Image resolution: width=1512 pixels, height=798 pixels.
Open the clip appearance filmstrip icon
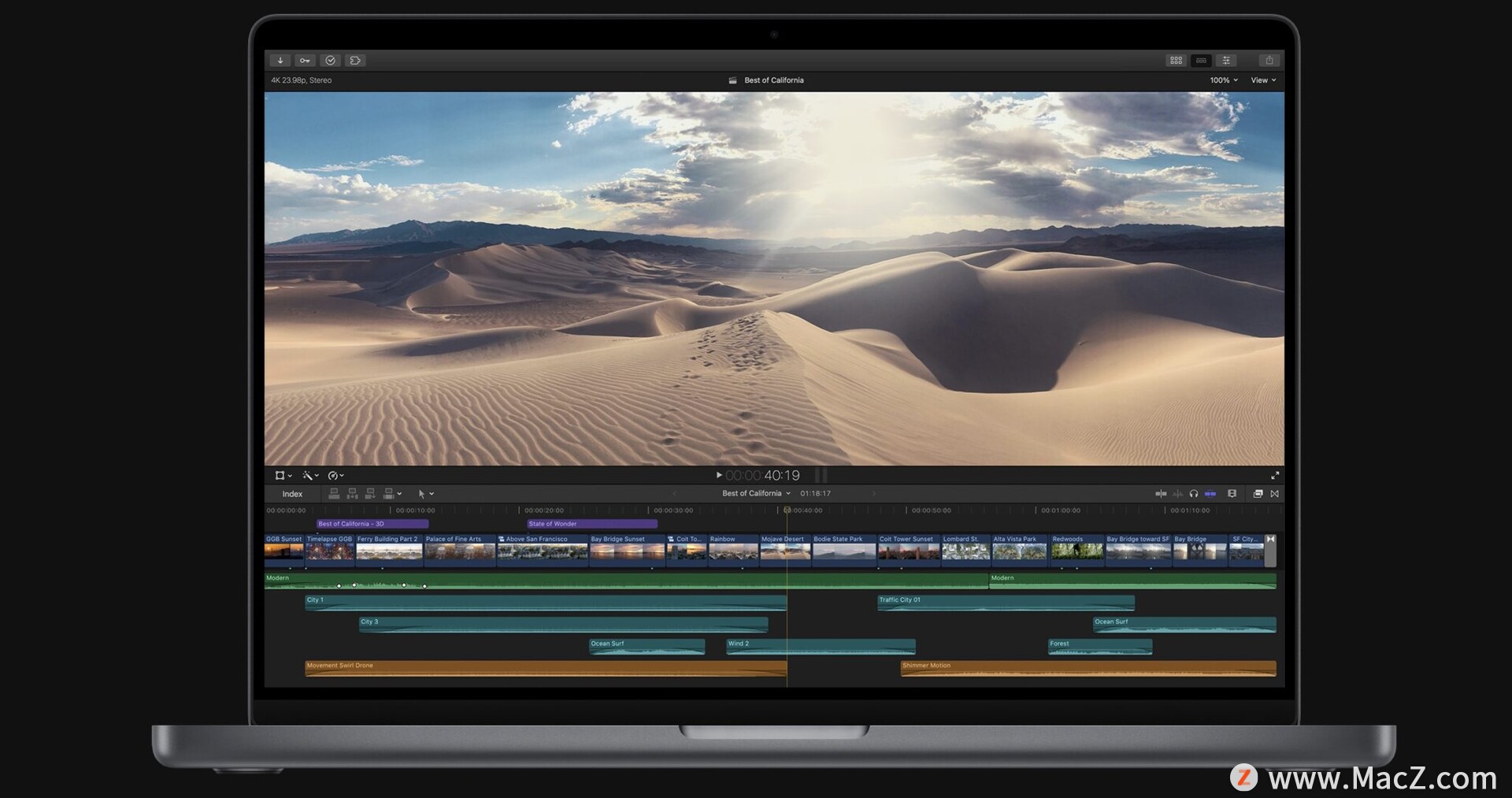(x=1232, y=494)
